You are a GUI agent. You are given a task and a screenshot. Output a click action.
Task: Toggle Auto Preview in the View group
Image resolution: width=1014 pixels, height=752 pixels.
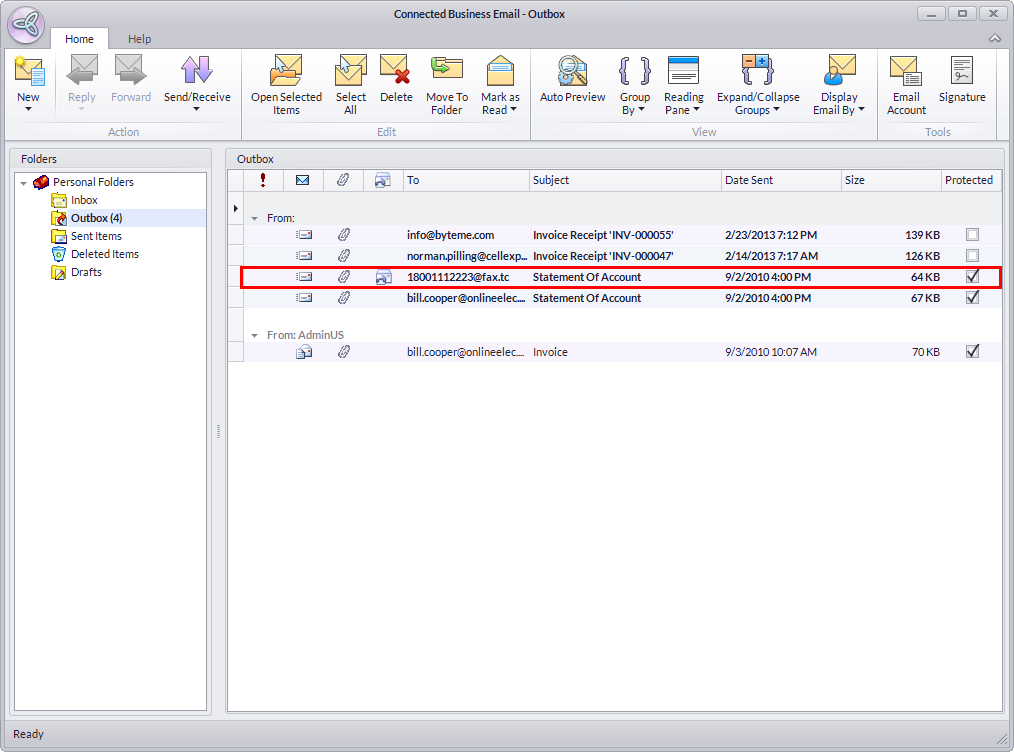point(572,79)
